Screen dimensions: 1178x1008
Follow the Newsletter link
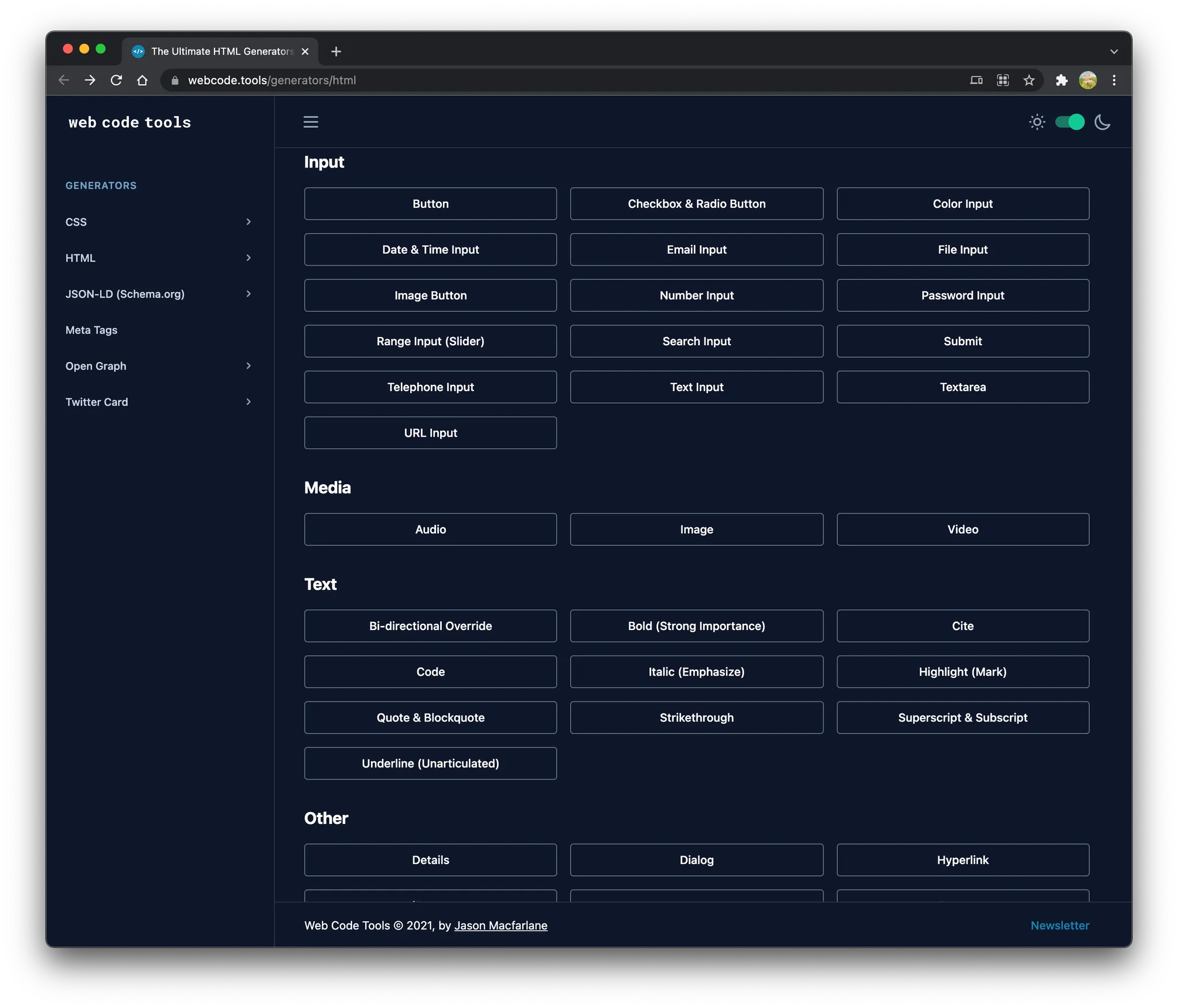[x=1060, y=925]
